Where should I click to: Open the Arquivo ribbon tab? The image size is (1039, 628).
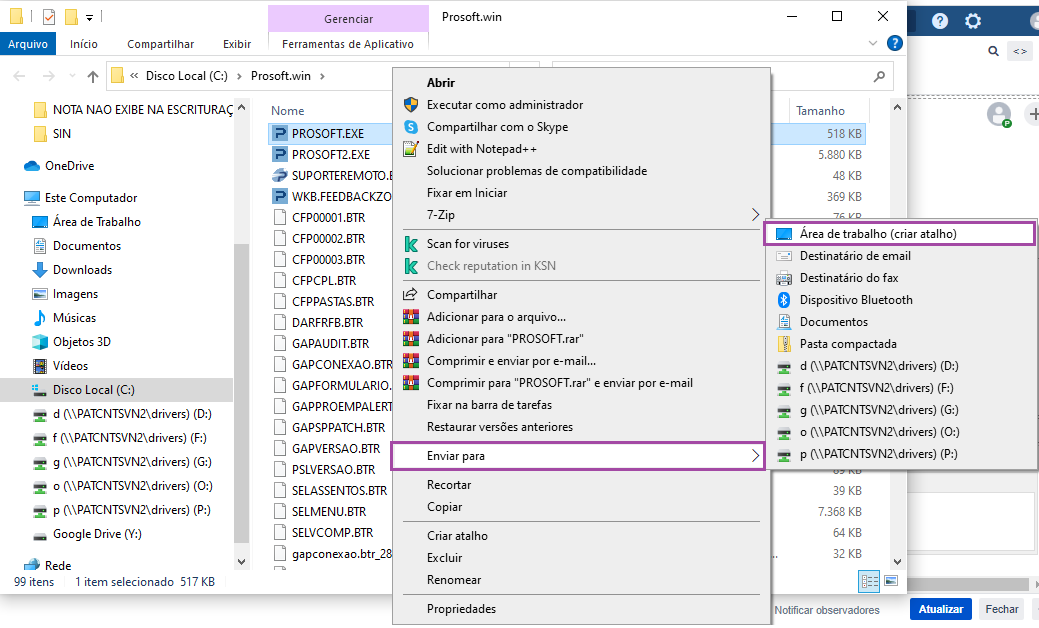pos(28,44)
